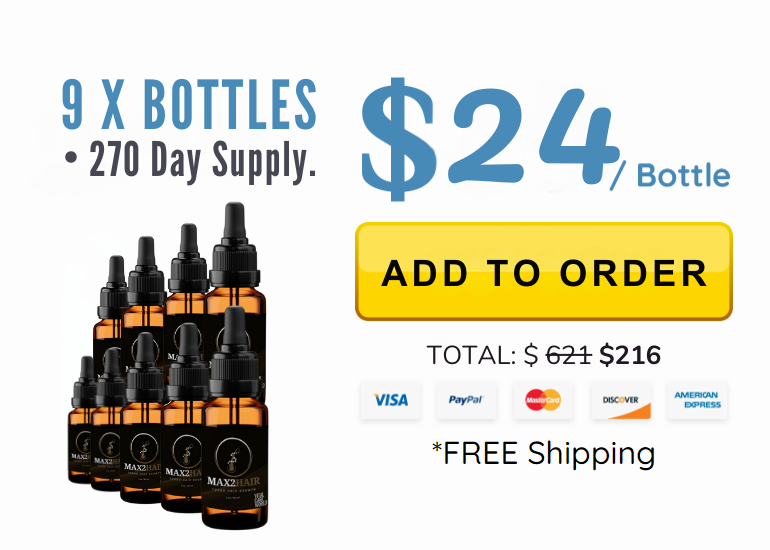Click the leftmost small Max2Hair bottle
Viewport: 770px width, 550px height.
tap(82, 420)
